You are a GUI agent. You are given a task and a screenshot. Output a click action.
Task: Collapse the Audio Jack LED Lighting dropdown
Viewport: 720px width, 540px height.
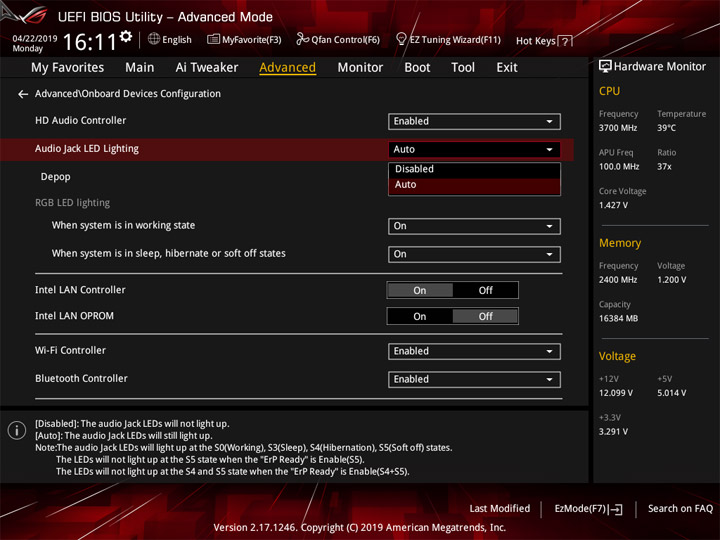pyautogui.click(x=474, y=150)
